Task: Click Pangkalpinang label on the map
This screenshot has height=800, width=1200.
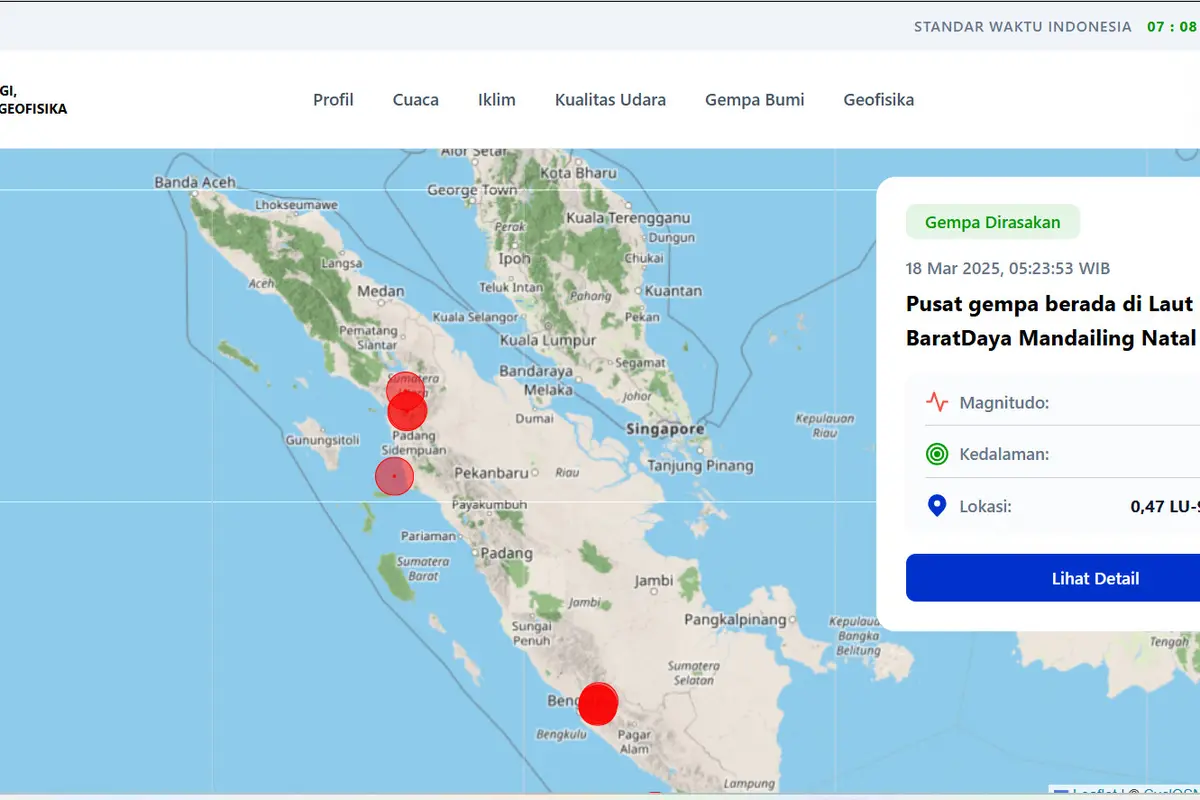Action: point(735,620)
